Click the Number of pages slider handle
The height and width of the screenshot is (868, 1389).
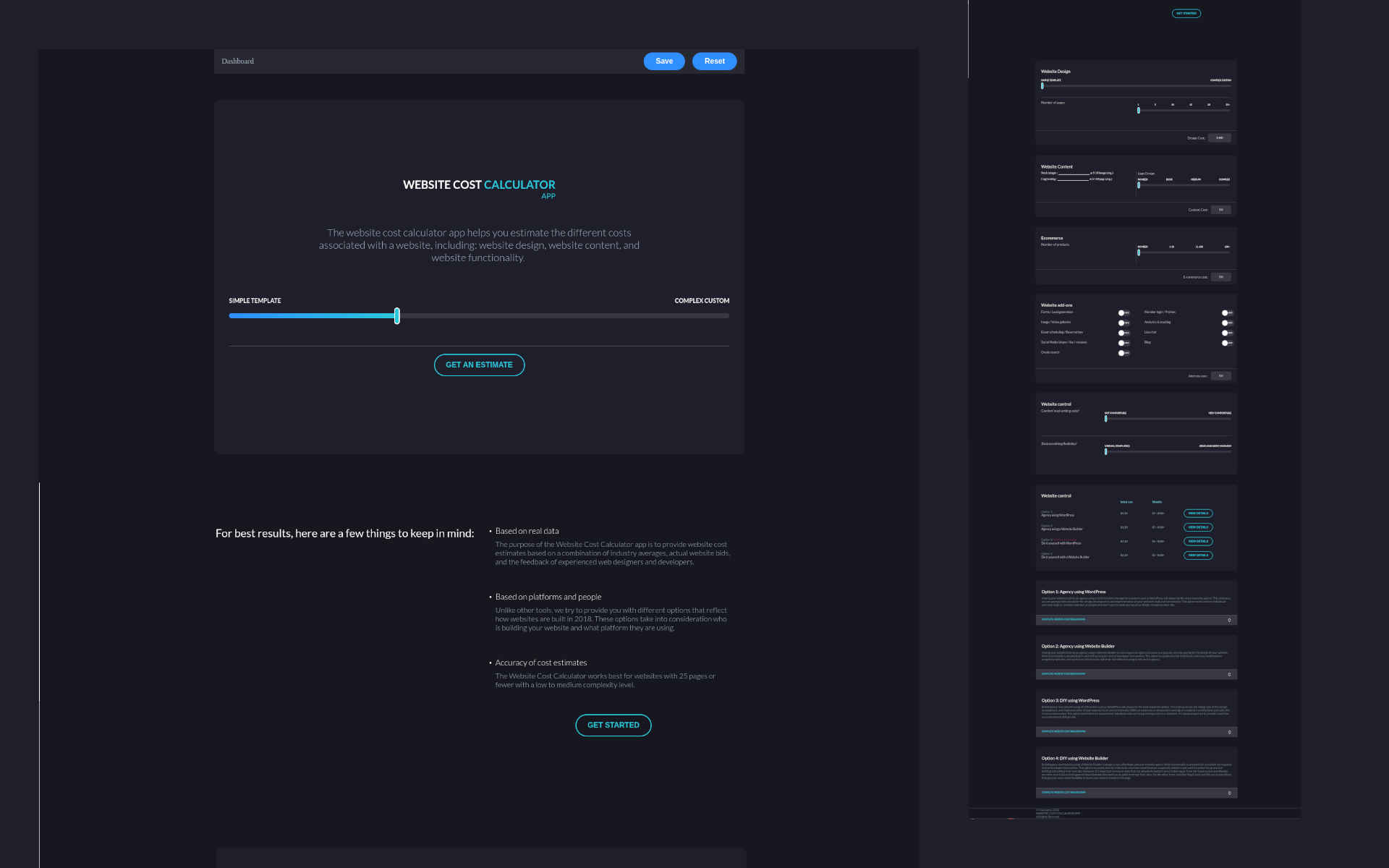tap(1138, 111)
